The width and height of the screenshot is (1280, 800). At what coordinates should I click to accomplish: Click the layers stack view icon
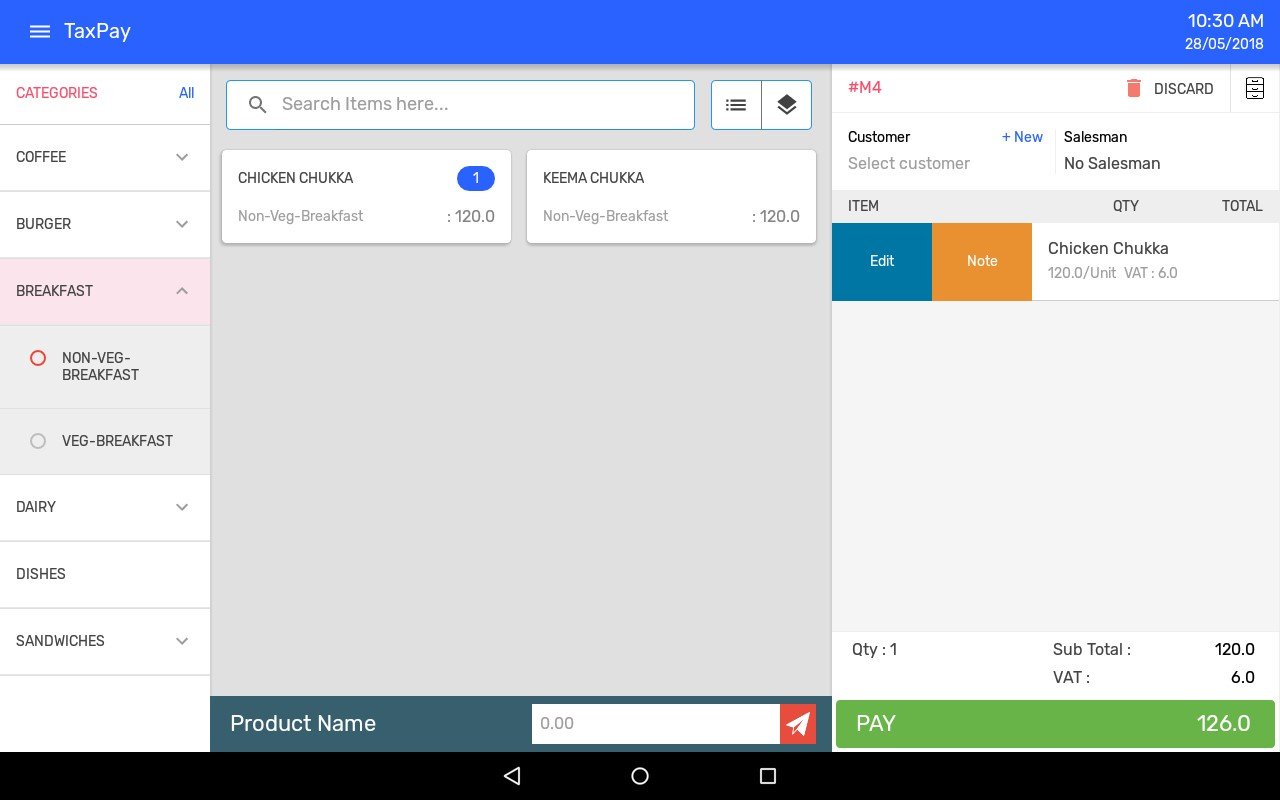point(786,105)
